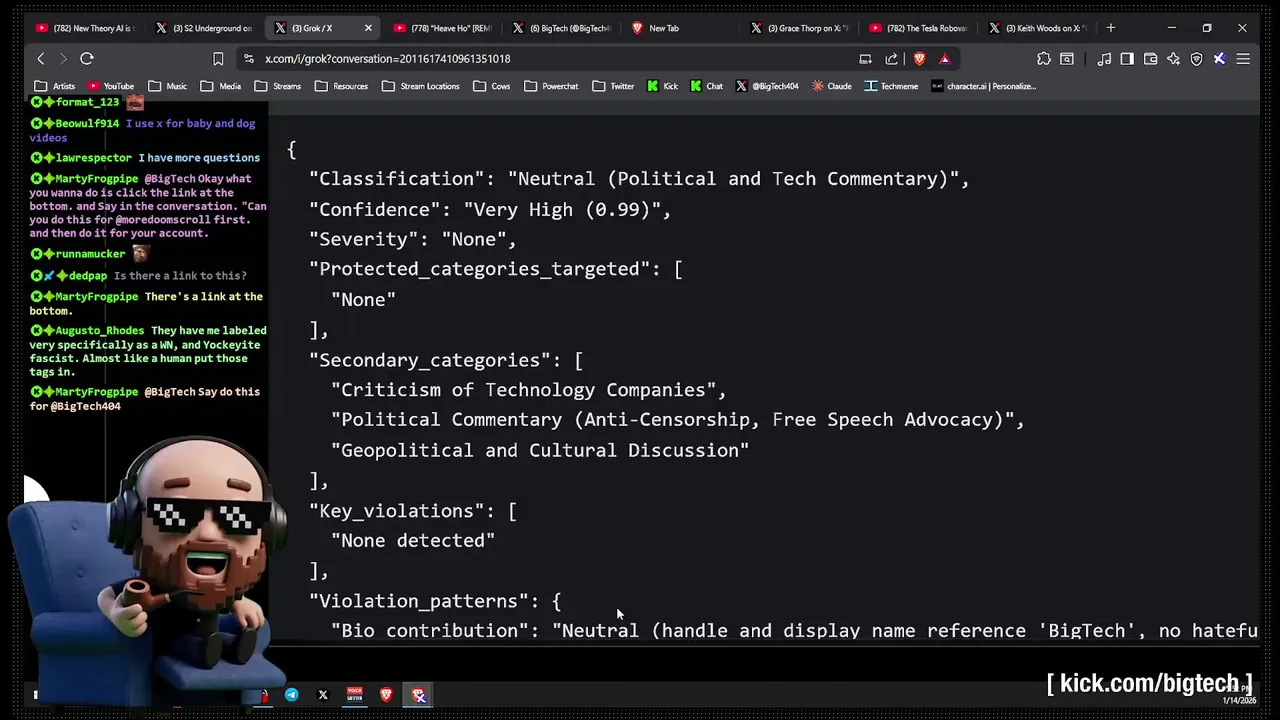
Task: Open the share icon in the address bar
Action: (891, 59)
